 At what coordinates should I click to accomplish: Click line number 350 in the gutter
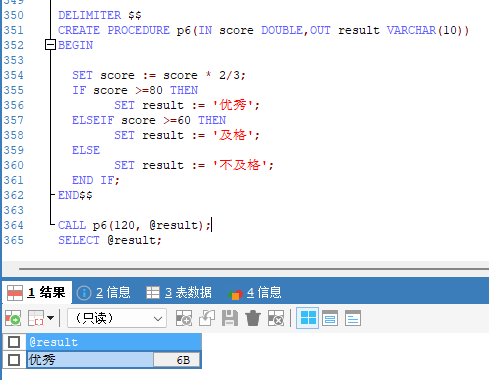click(x=14, y=15)
